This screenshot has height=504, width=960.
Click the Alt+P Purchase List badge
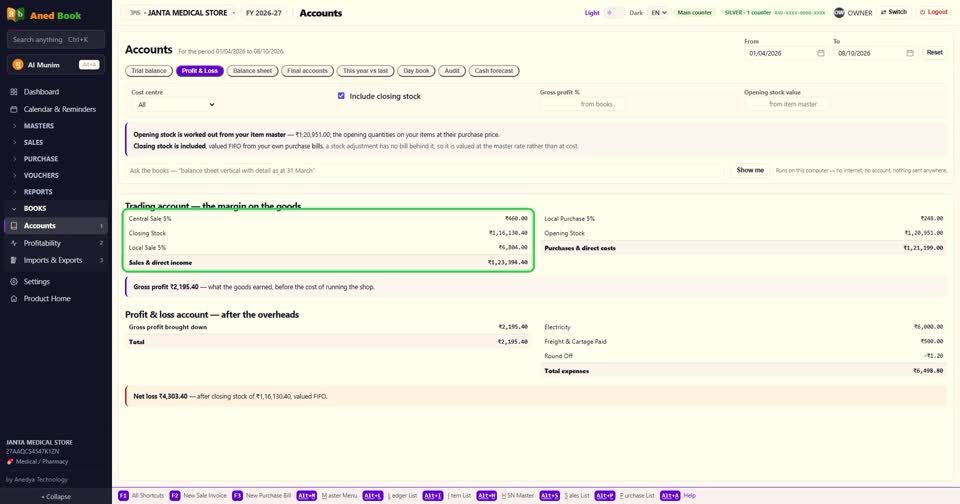(604, 495)
